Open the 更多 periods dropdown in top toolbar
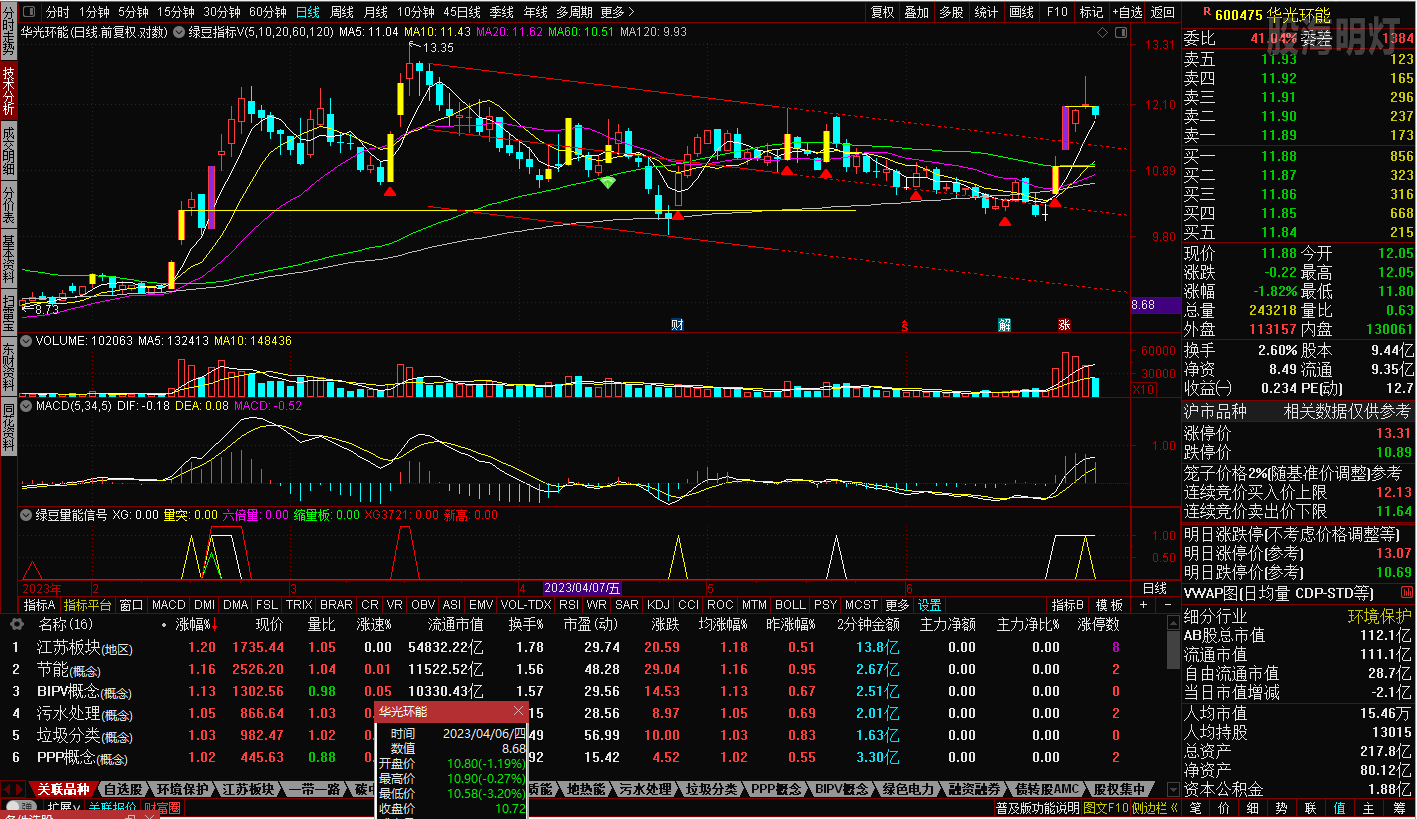The width and height of the screenshot is (1417, 819). click(616, 13)
